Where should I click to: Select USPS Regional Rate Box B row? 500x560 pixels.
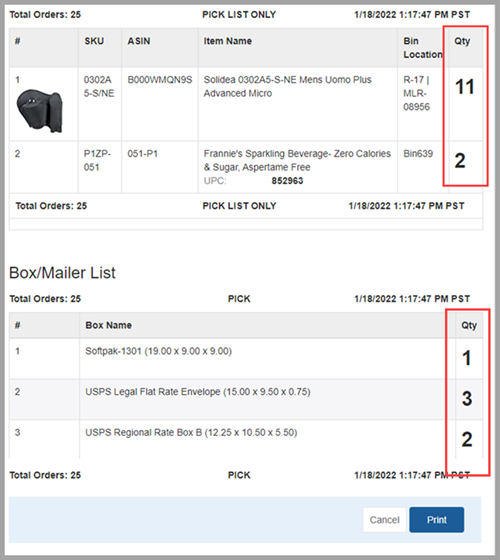coord(246,439)
